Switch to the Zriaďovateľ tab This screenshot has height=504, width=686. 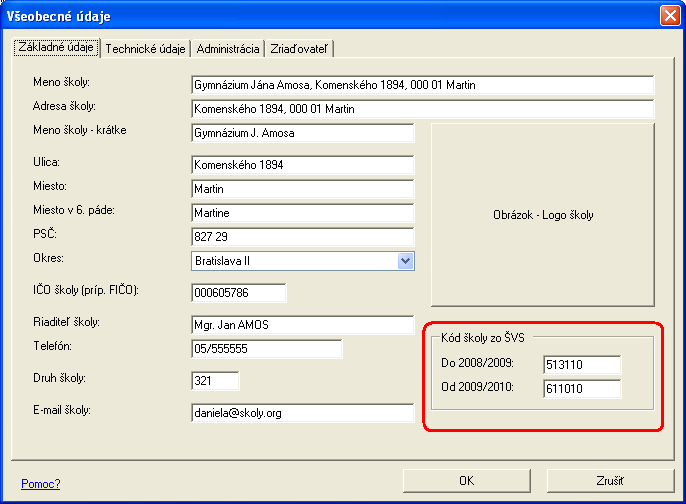pyautogui.click(x=299, y=49)
